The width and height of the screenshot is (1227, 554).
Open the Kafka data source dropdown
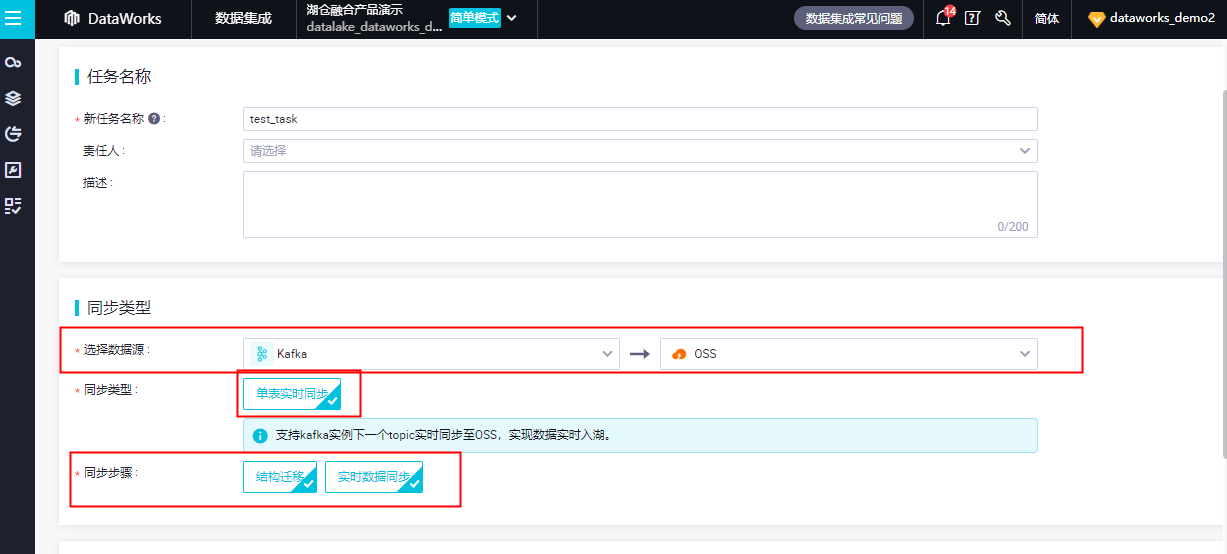tap(431, 354)
